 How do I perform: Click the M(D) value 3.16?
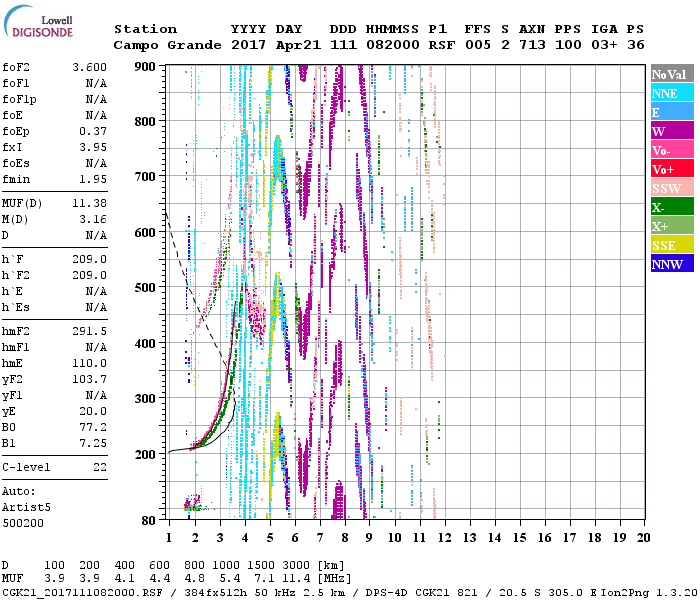click(93, 220)
